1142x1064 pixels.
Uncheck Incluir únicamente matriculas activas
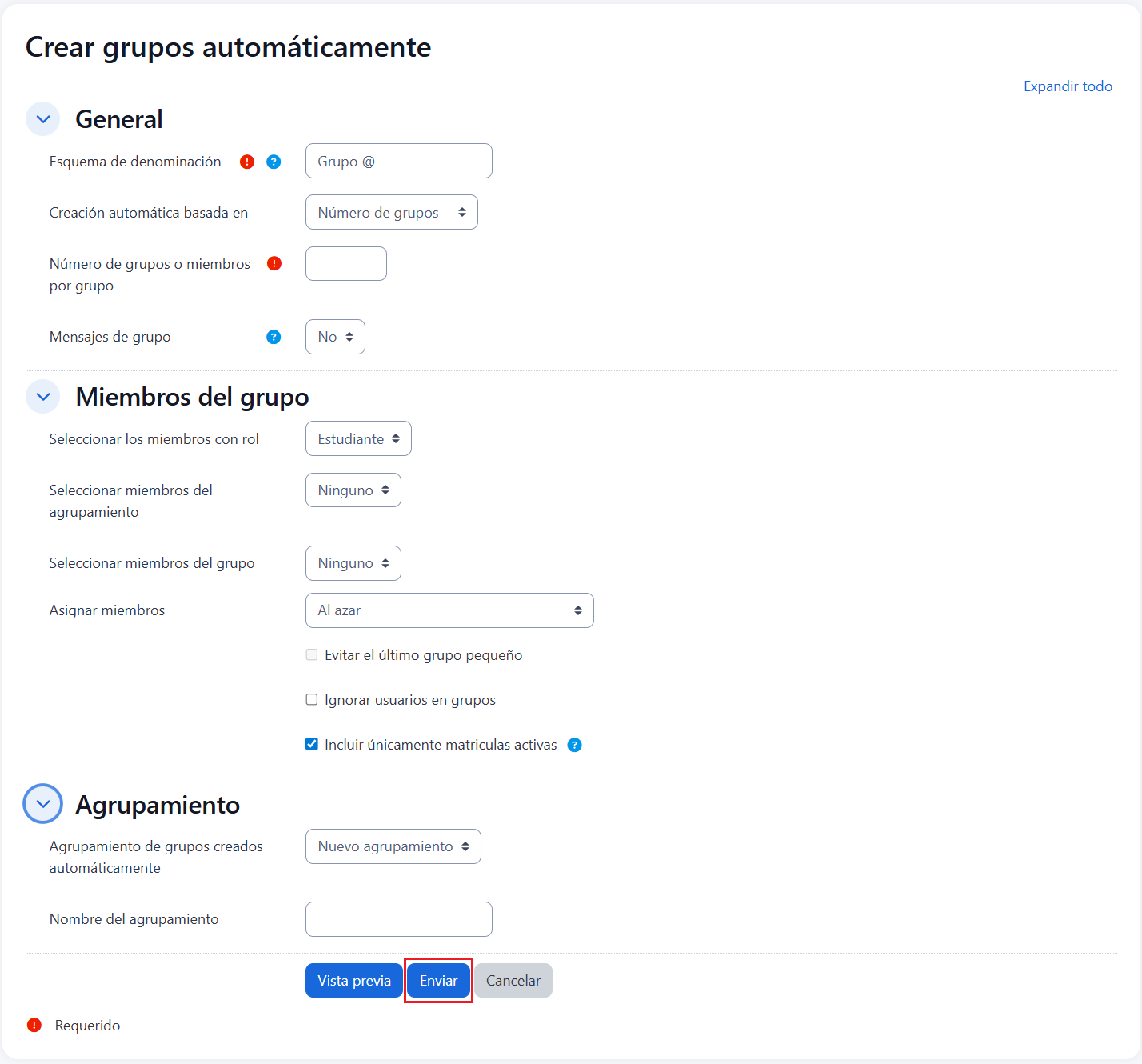click(312, 745)
